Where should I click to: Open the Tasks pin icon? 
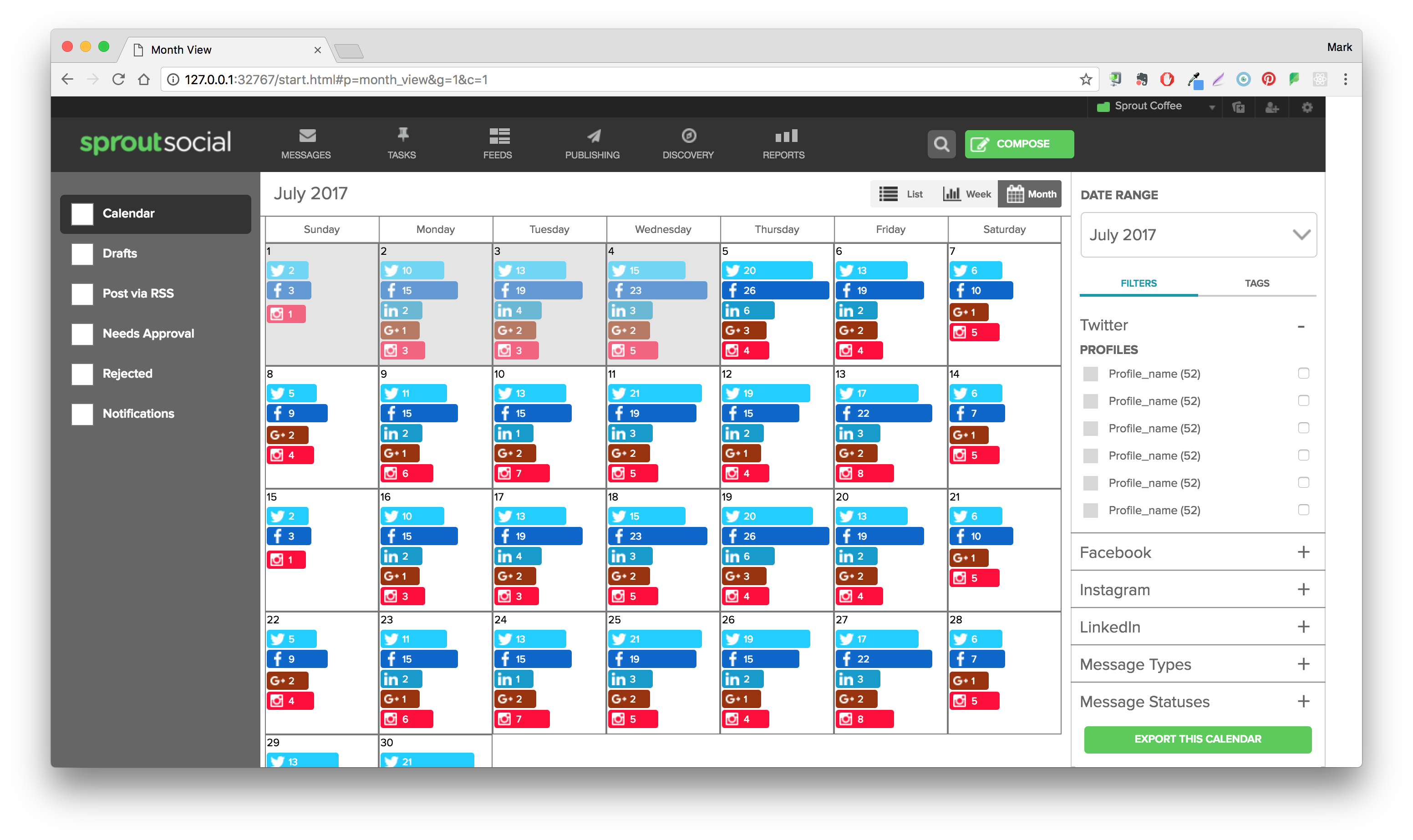pyautogui.click(x=402, y=135)
